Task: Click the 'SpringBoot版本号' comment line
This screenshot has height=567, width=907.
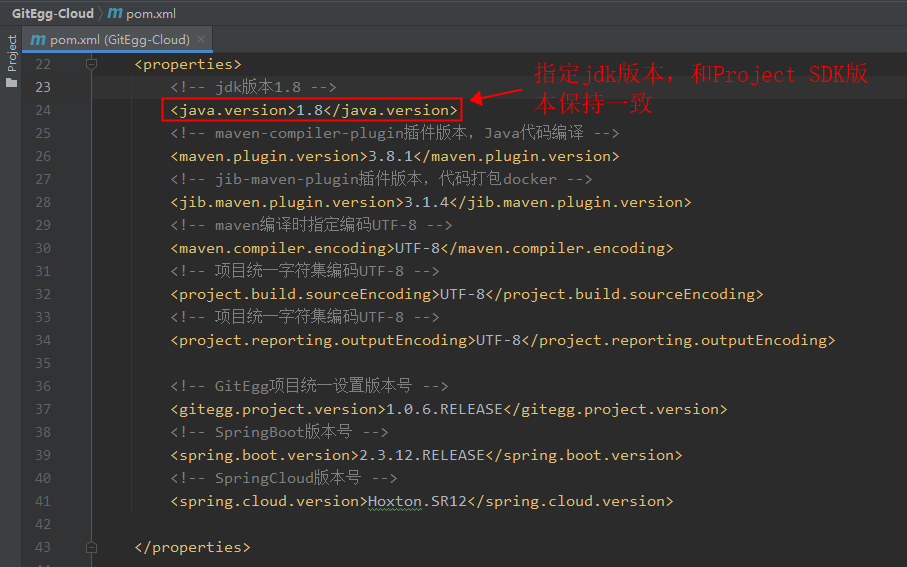Action: coord(279,432)
